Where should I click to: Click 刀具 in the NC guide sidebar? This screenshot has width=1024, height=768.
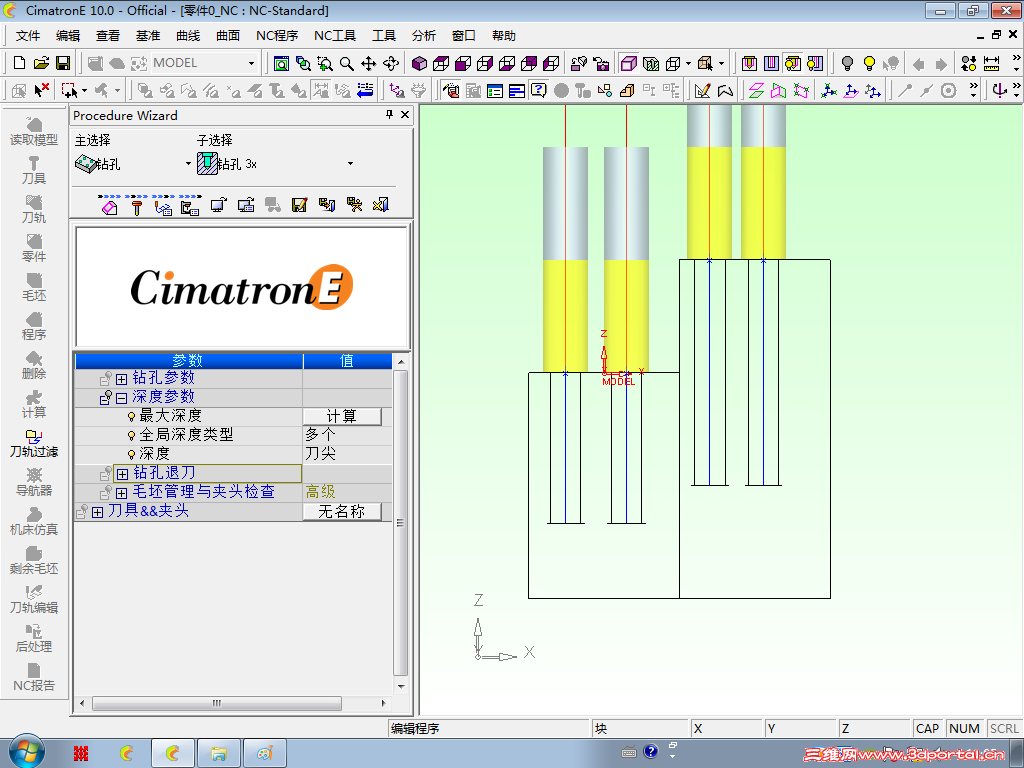[x=34, y=170]
